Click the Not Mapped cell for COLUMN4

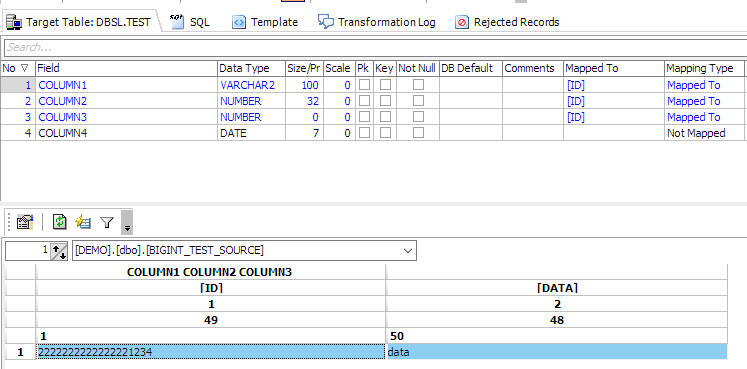(x=704, y=133)
